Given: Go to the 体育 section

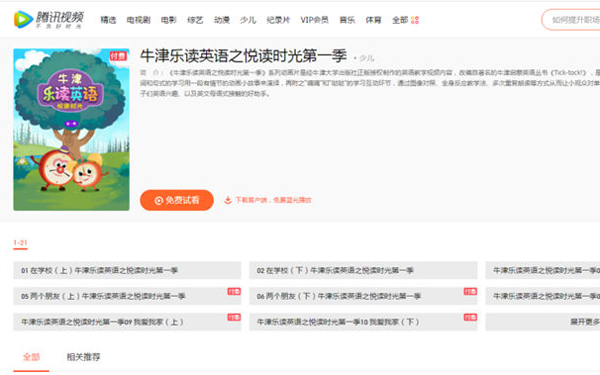Looking at the screenshot, I should (373, 20).
